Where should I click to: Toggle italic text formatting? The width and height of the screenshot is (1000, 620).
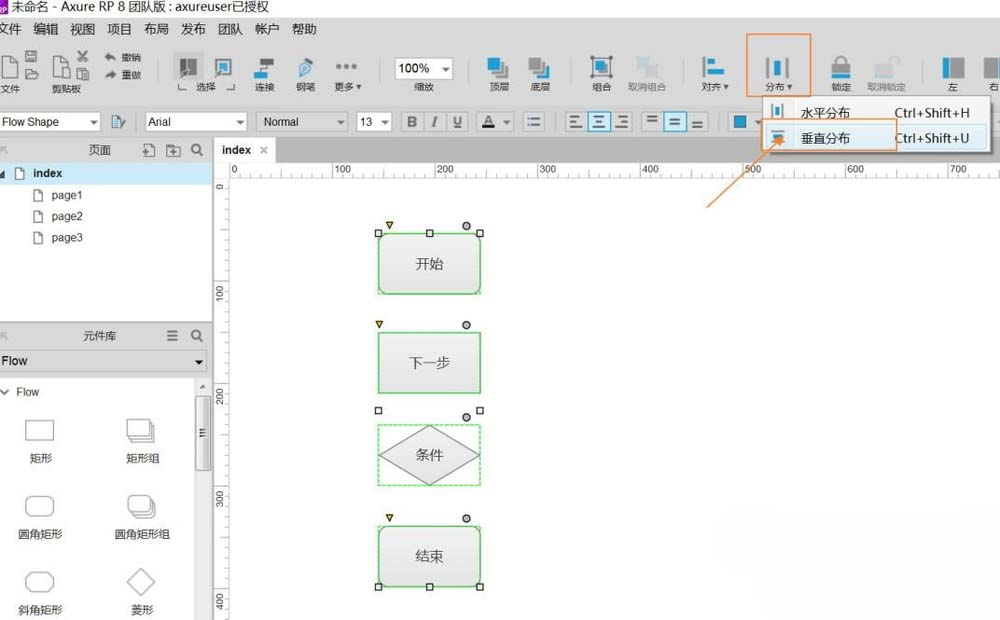click(434, 122)
